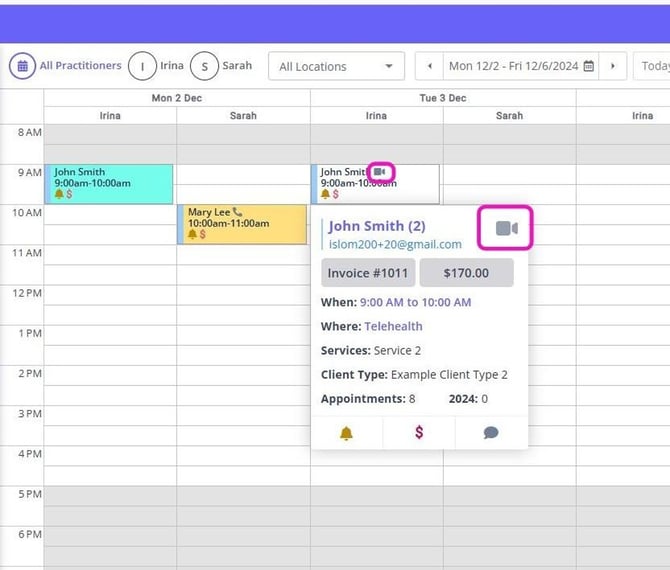The height and width of the screenshot is (570, 670).
Task: Click the popup bell reminder icon
Action: [346, 433]
